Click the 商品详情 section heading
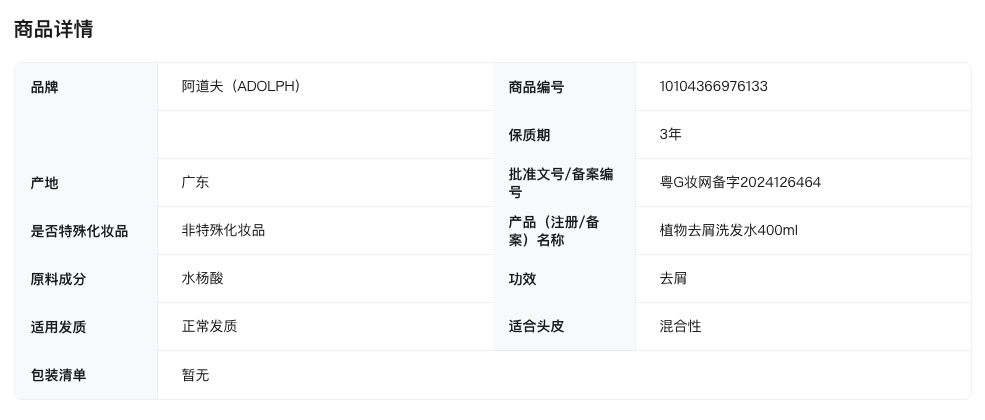Screen dimensions: 985x420 tap(54, 29)
